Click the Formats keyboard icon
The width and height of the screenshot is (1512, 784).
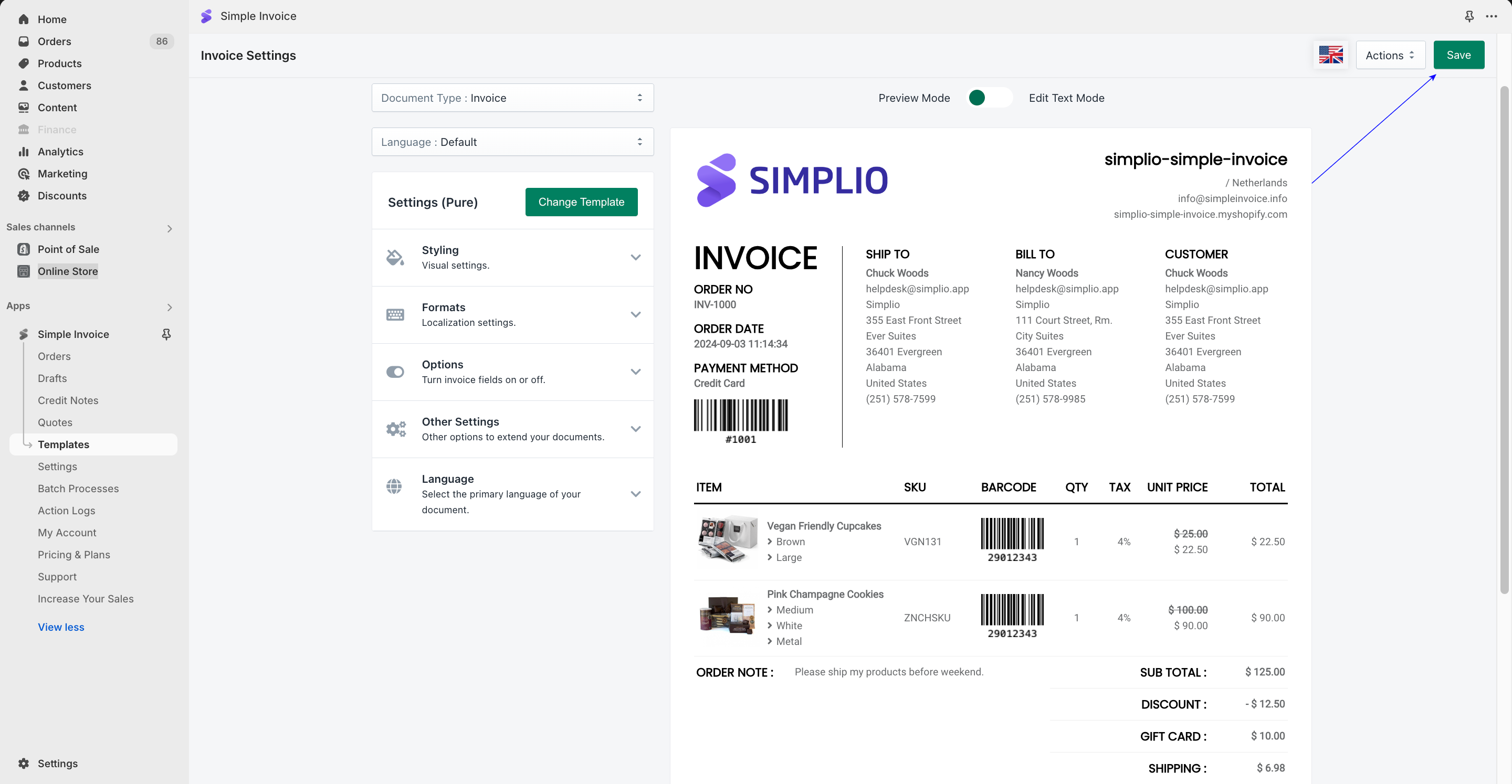tap(395, 314)
